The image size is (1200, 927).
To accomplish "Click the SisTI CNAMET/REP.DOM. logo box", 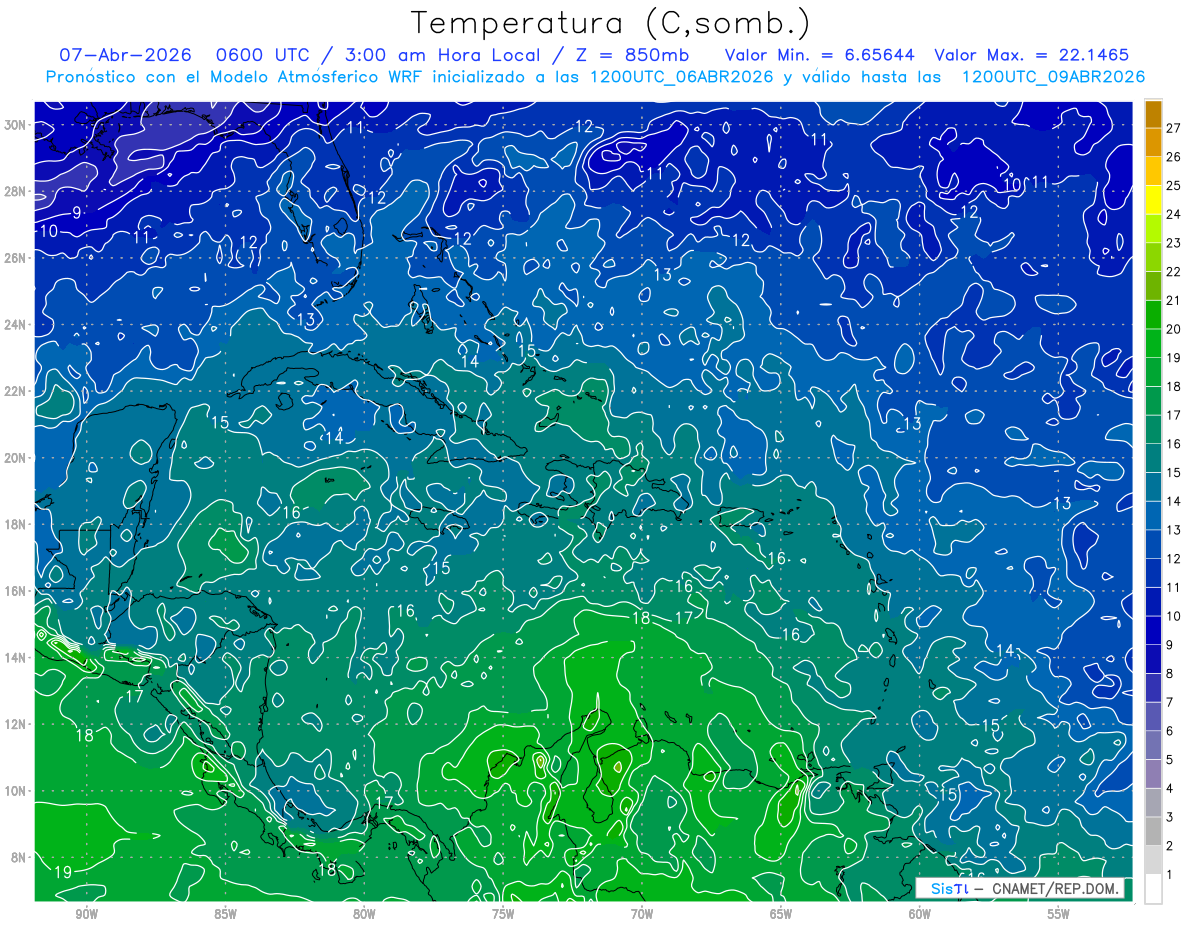I will pyautogui.click(x=1020, y=888).
